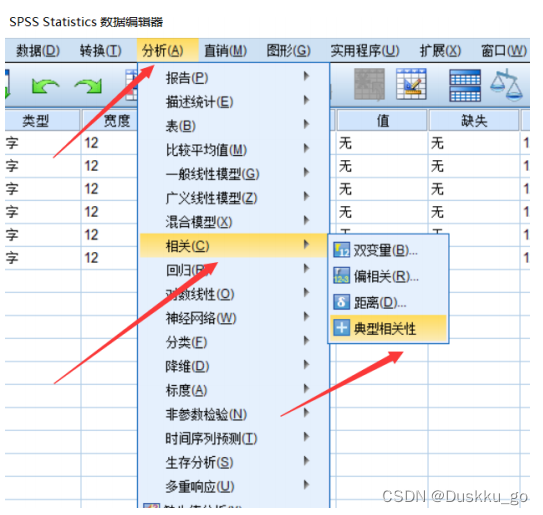Click the 类型 column header

(x=42, y=121)
